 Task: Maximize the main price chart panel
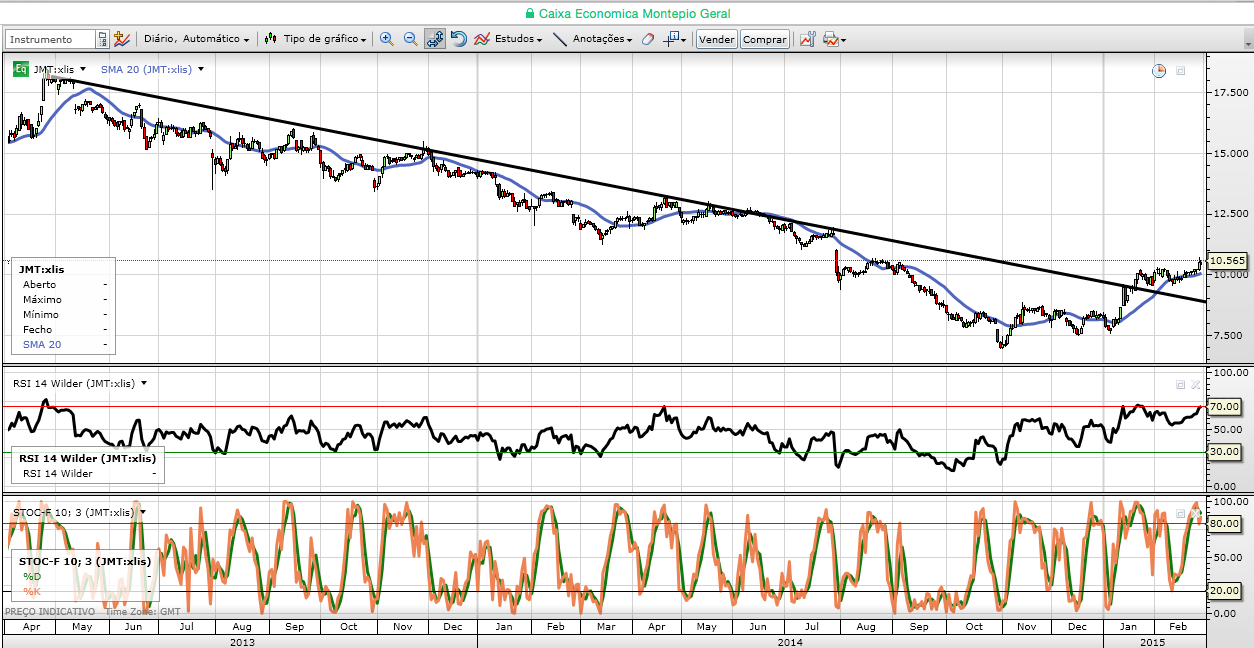tap(1180, 71)
